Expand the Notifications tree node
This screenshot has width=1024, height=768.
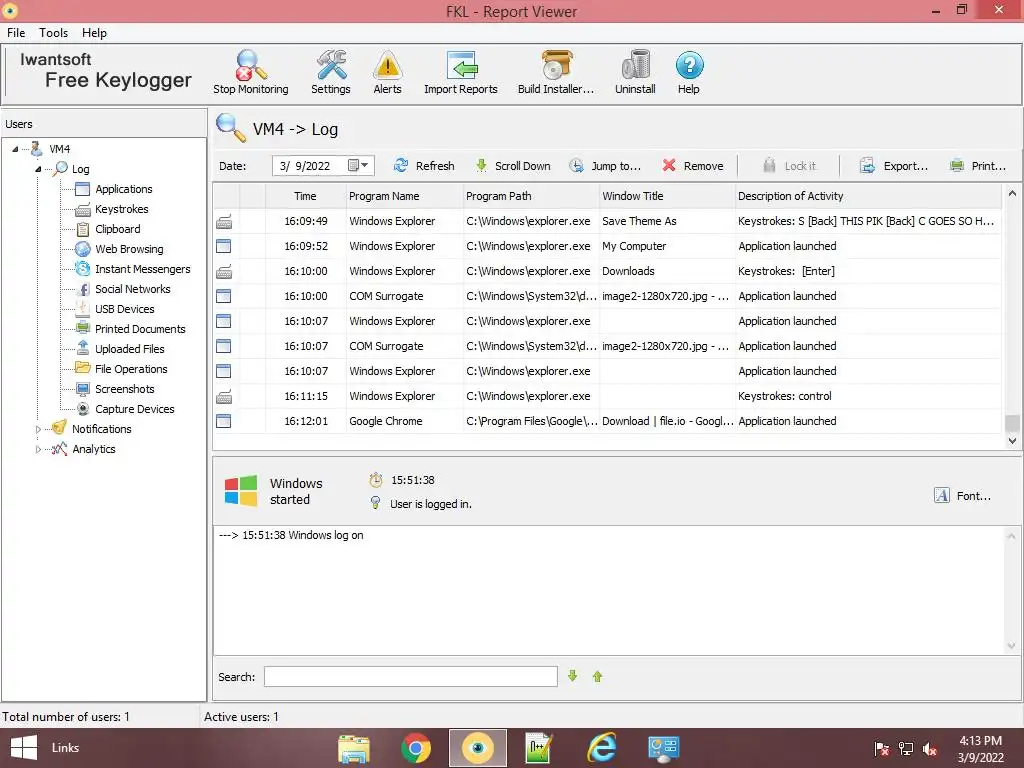click(38, 429)
